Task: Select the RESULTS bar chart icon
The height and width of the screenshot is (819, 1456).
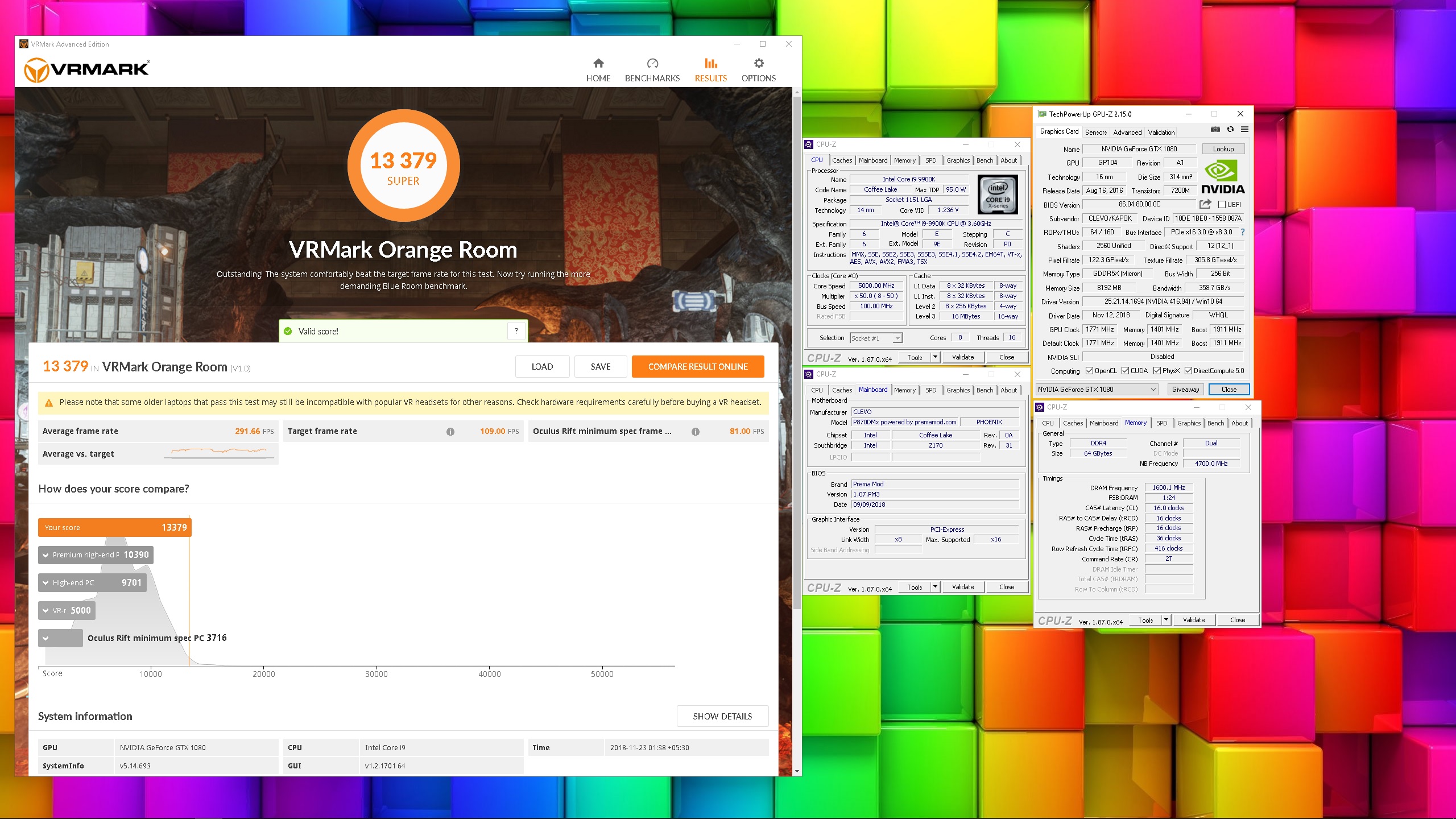Action: tap(710, 63)
